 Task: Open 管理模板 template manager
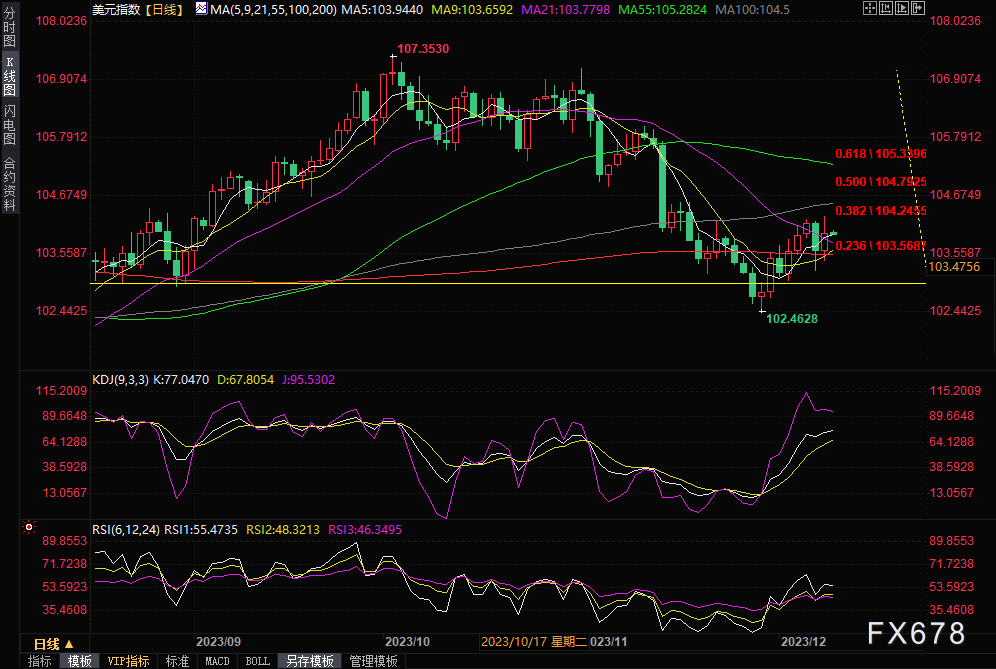[x=373, y=661]
